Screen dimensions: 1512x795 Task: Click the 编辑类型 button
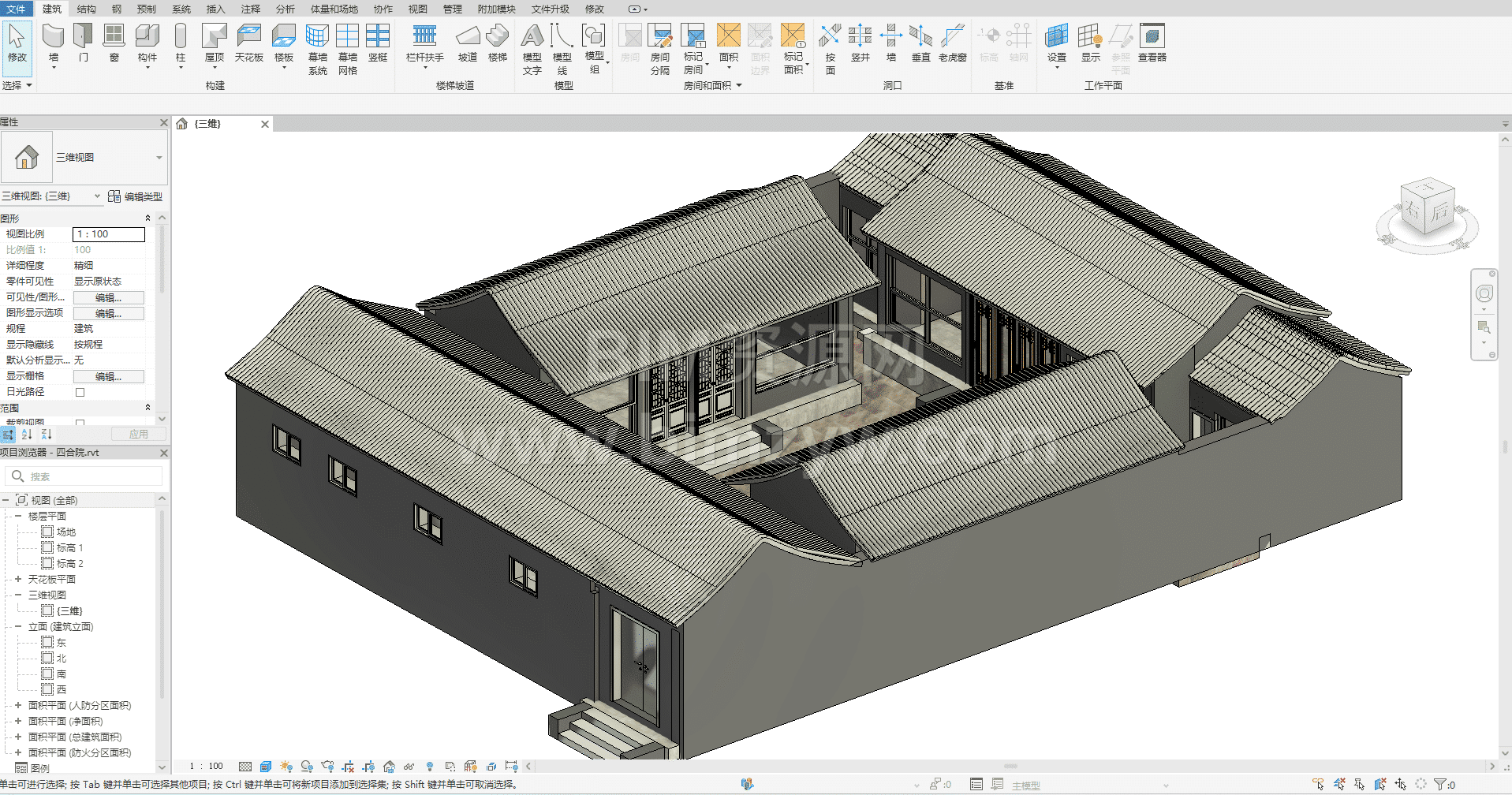[x=135, y=196]
